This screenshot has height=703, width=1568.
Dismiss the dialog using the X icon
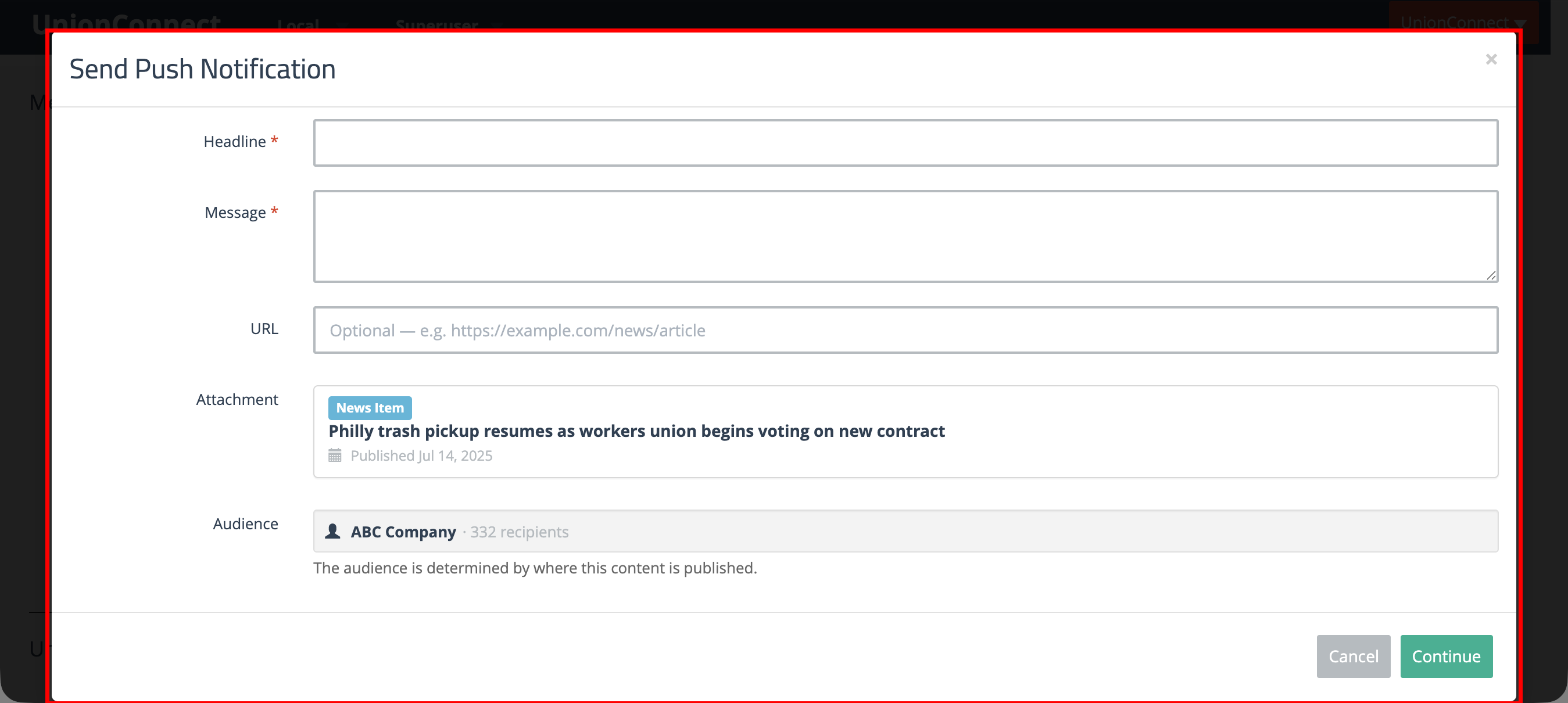tap(1491, 59)
